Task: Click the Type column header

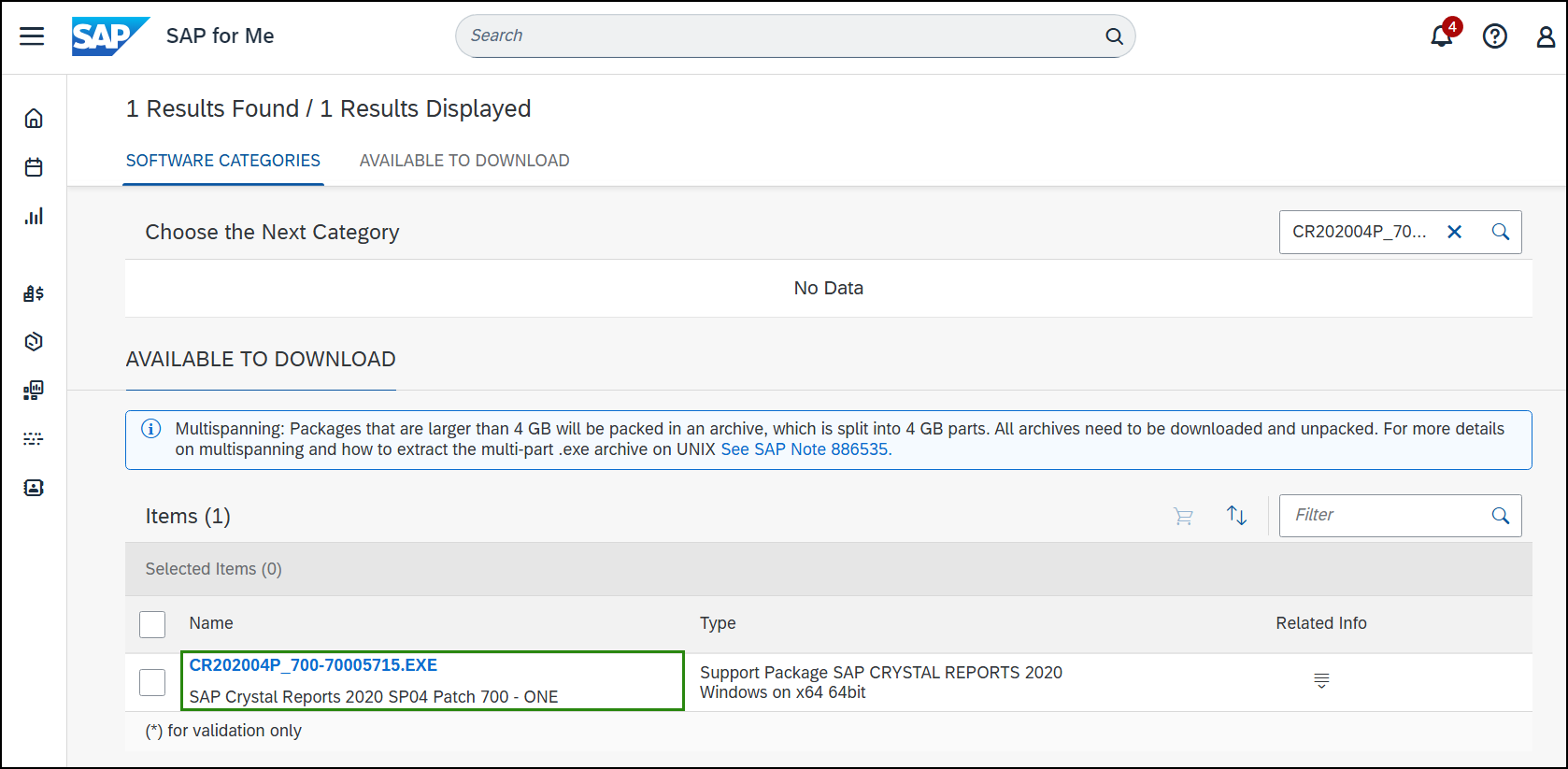Action: tap(718, 623)
